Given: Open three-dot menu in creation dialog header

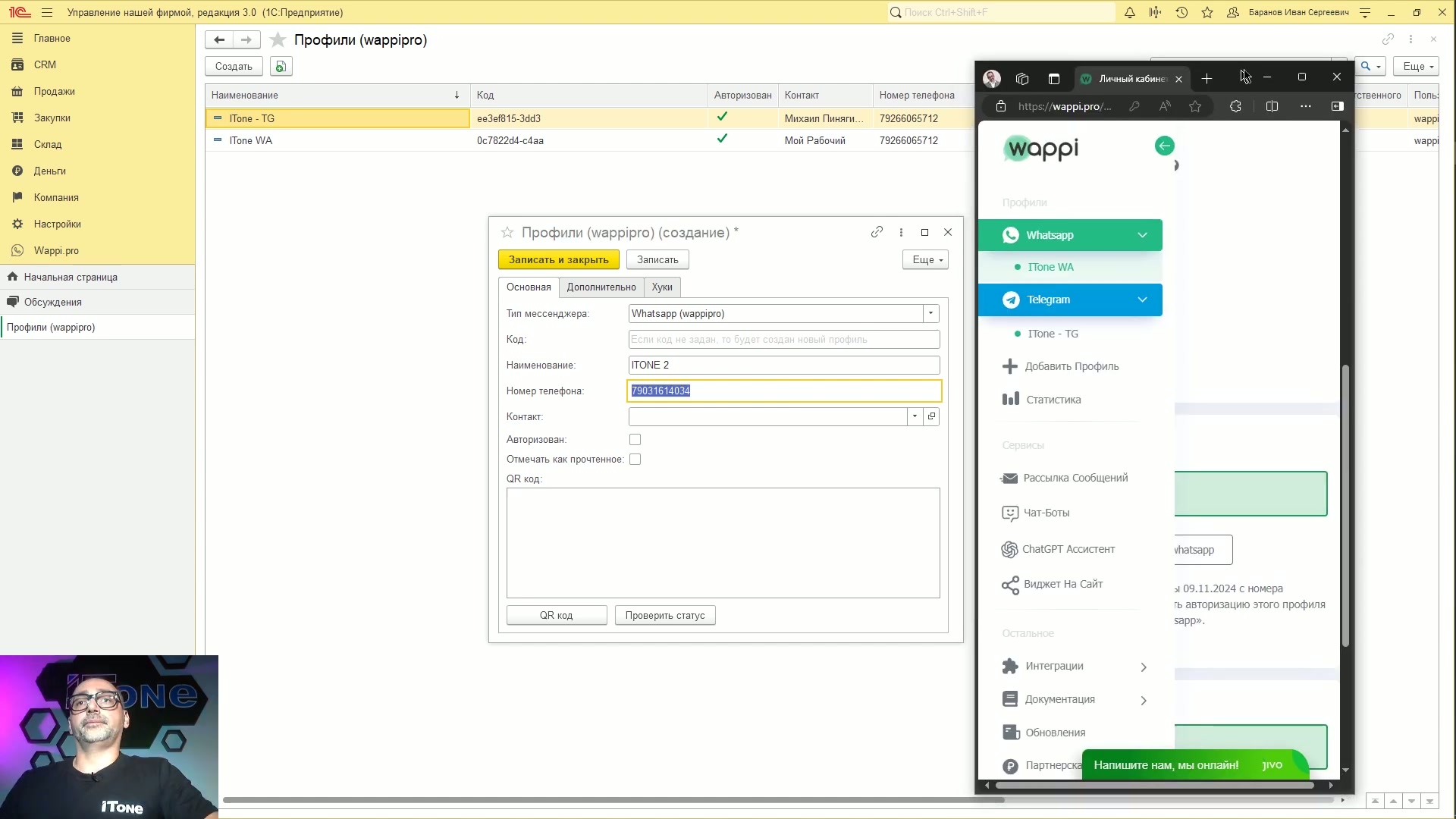Looking at the screenshot, I should coord(901,232).
